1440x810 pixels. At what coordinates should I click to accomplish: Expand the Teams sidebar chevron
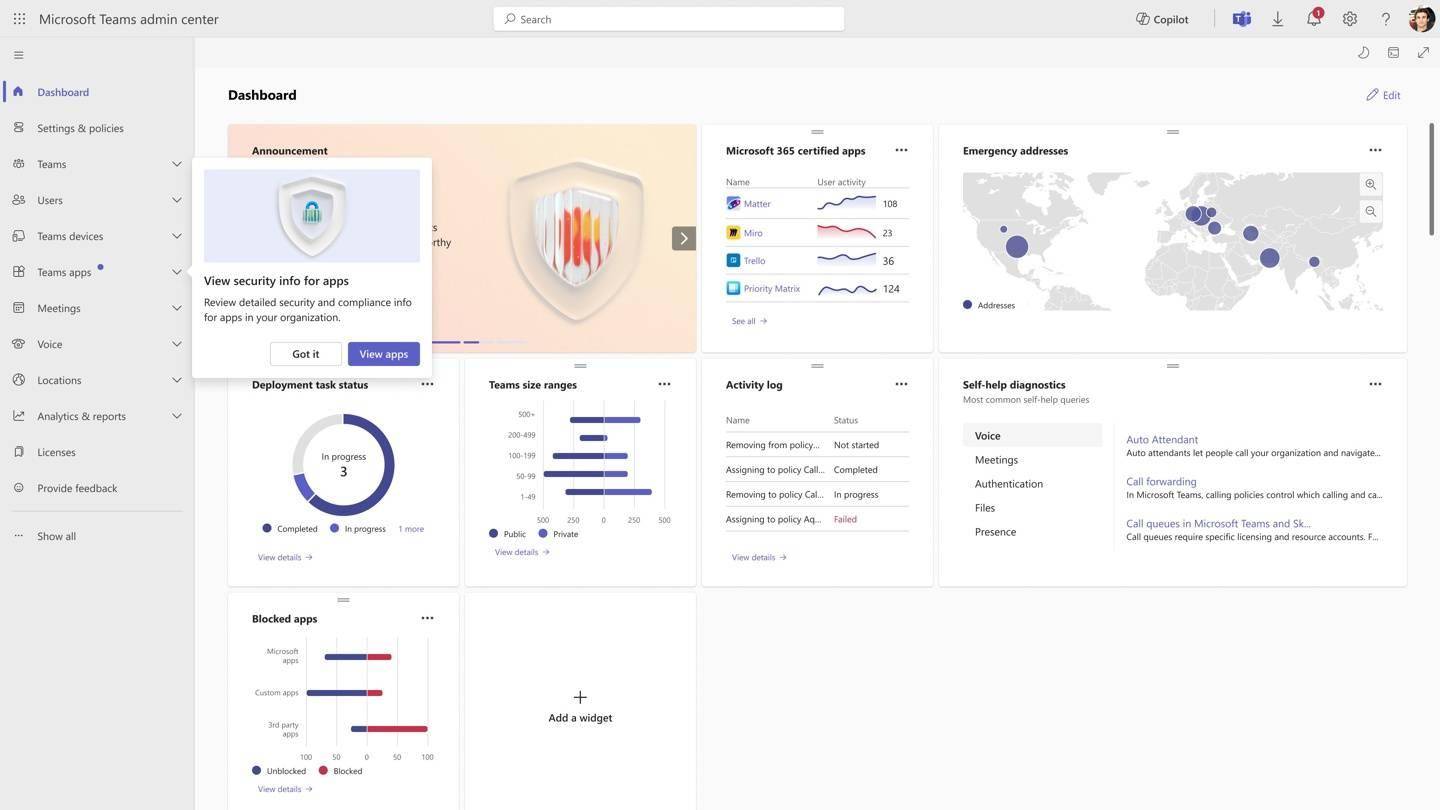(x=176, y=164)
